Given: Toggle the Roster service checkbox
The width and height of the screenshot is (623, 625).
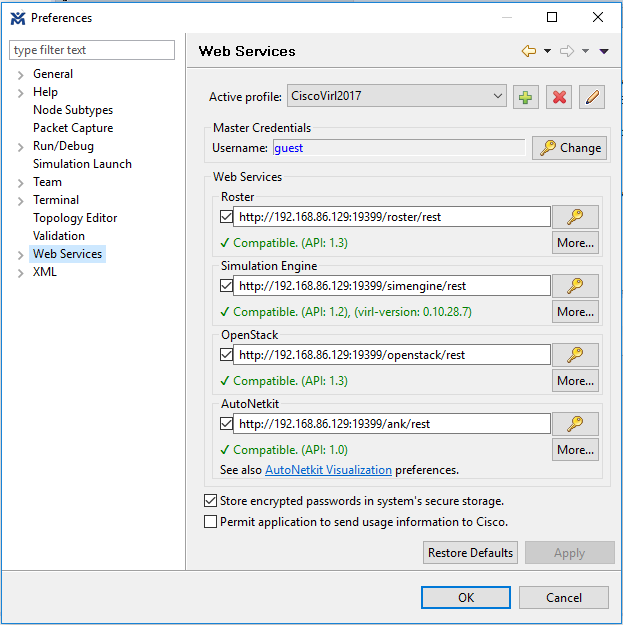Looking at the screenshot, I should tap(226, 217).
